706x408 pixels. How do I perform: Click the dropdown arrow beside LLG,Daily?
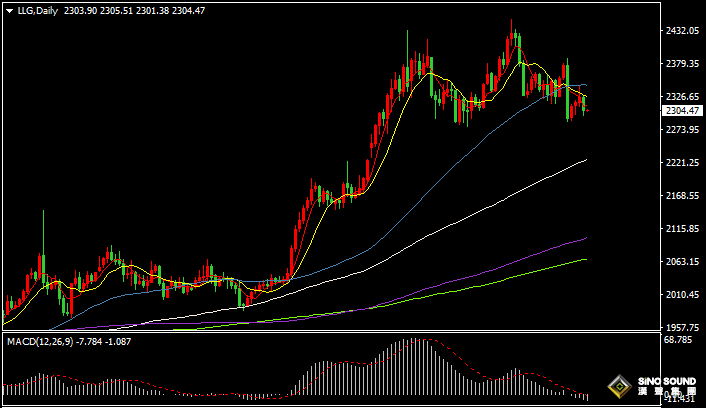9,9
